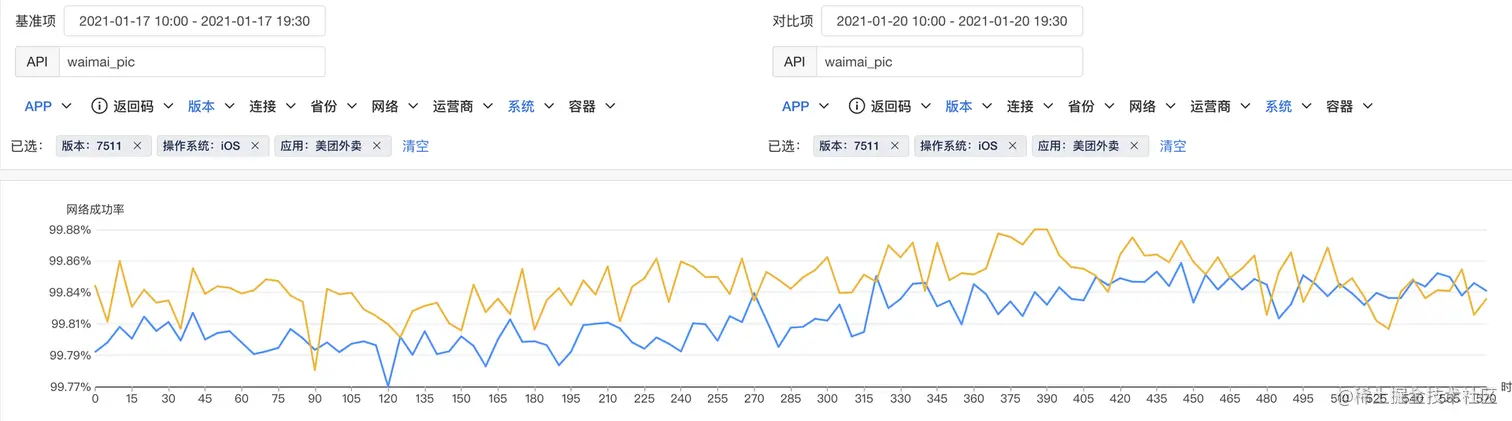
Task: Click the 99.77% y-axis label
Action: pyautogui.click(x=69, y=387)
